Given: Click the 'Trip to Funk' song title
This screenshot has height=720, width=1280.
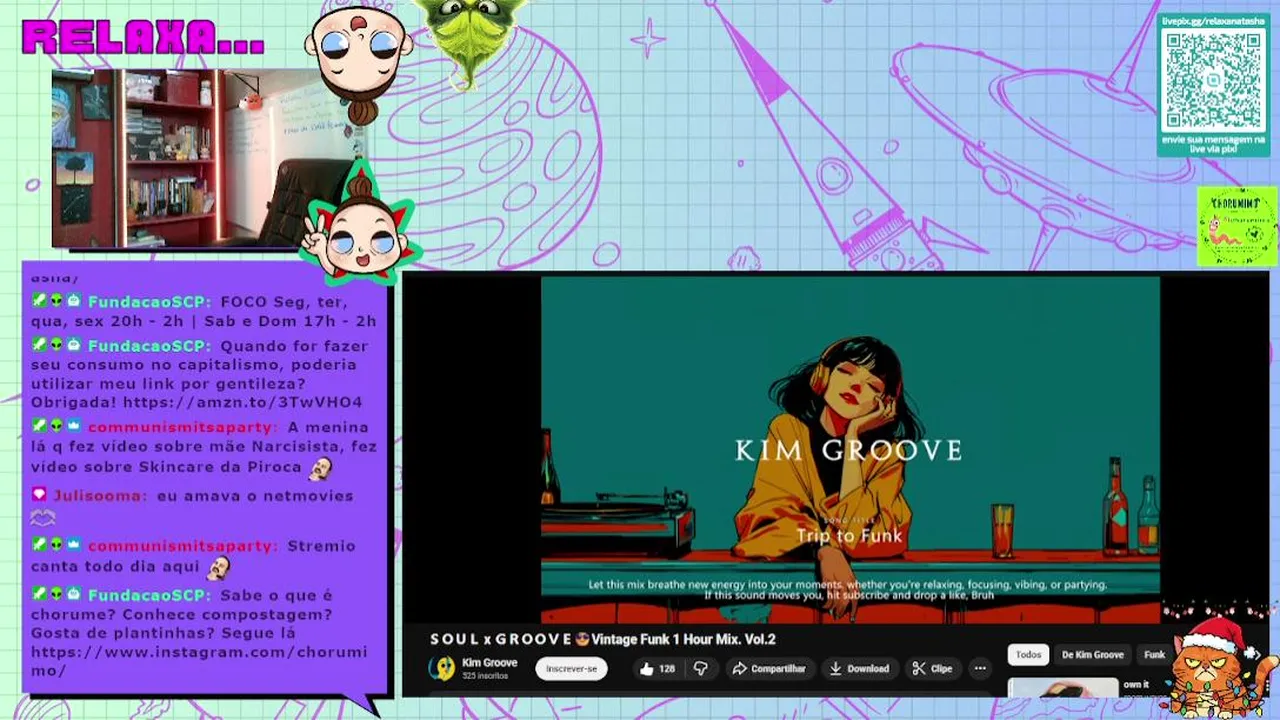Looking at the screenshot, I should pyautogui.click(x=849, y=536).
